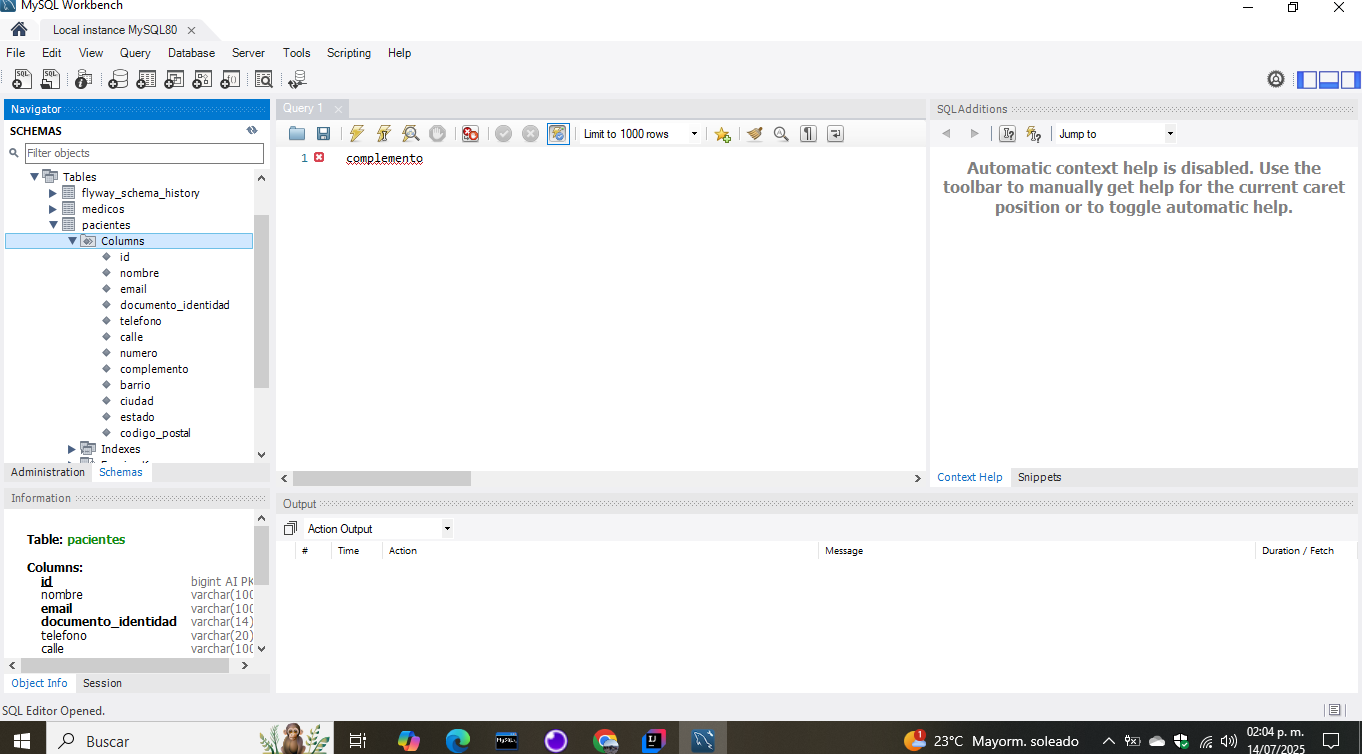The width and height of the screenshot is (1362, 754).
Task: Collapse Columns node under pacientes
Action: pyautogui.click(x=72, y=241)
